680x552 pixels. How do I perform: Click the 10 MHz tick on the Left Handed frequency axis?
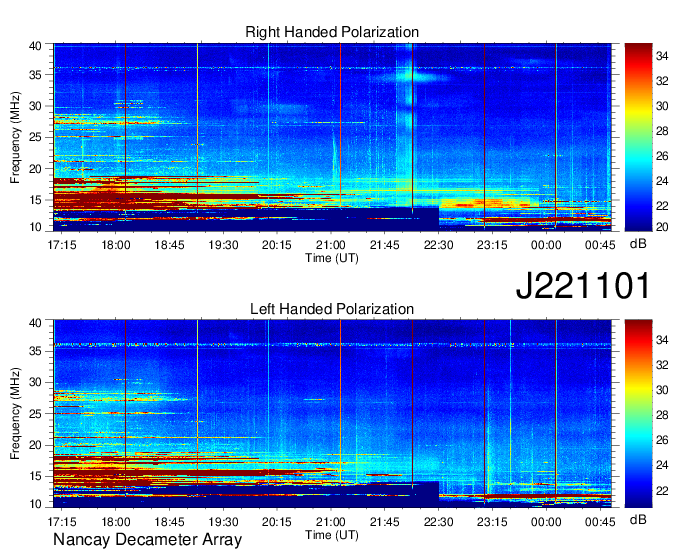(x=36, y=504)
